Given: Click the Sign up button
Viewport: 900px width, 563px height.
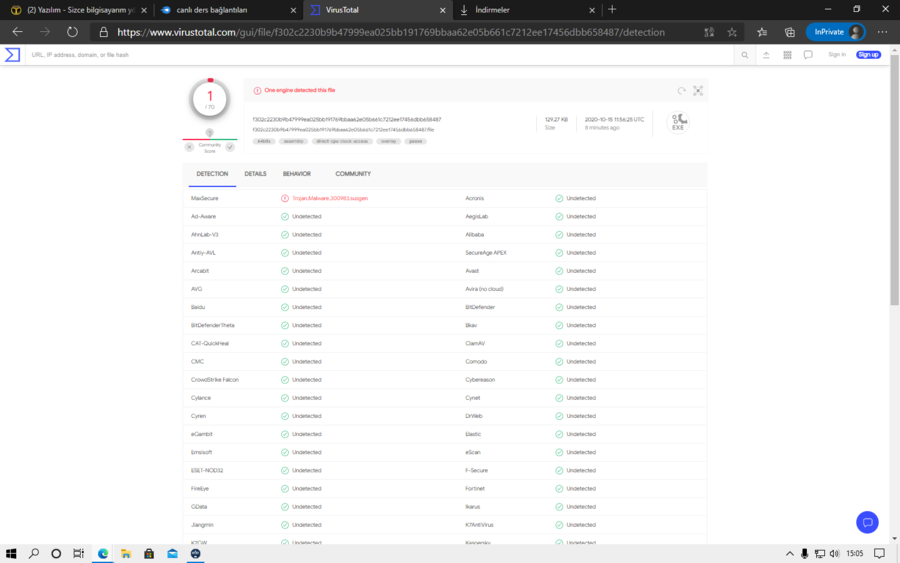Looking at the screenshot, I should 868,55.
